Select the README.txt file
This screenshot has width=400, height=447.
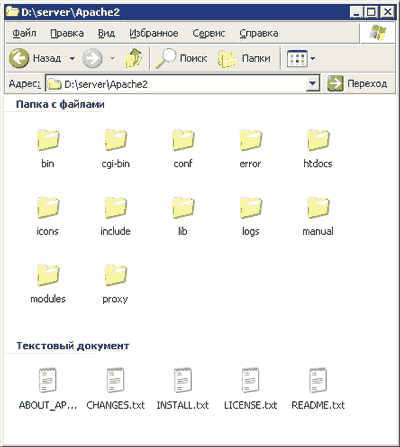pyautogui.click(x=318, y=389)
